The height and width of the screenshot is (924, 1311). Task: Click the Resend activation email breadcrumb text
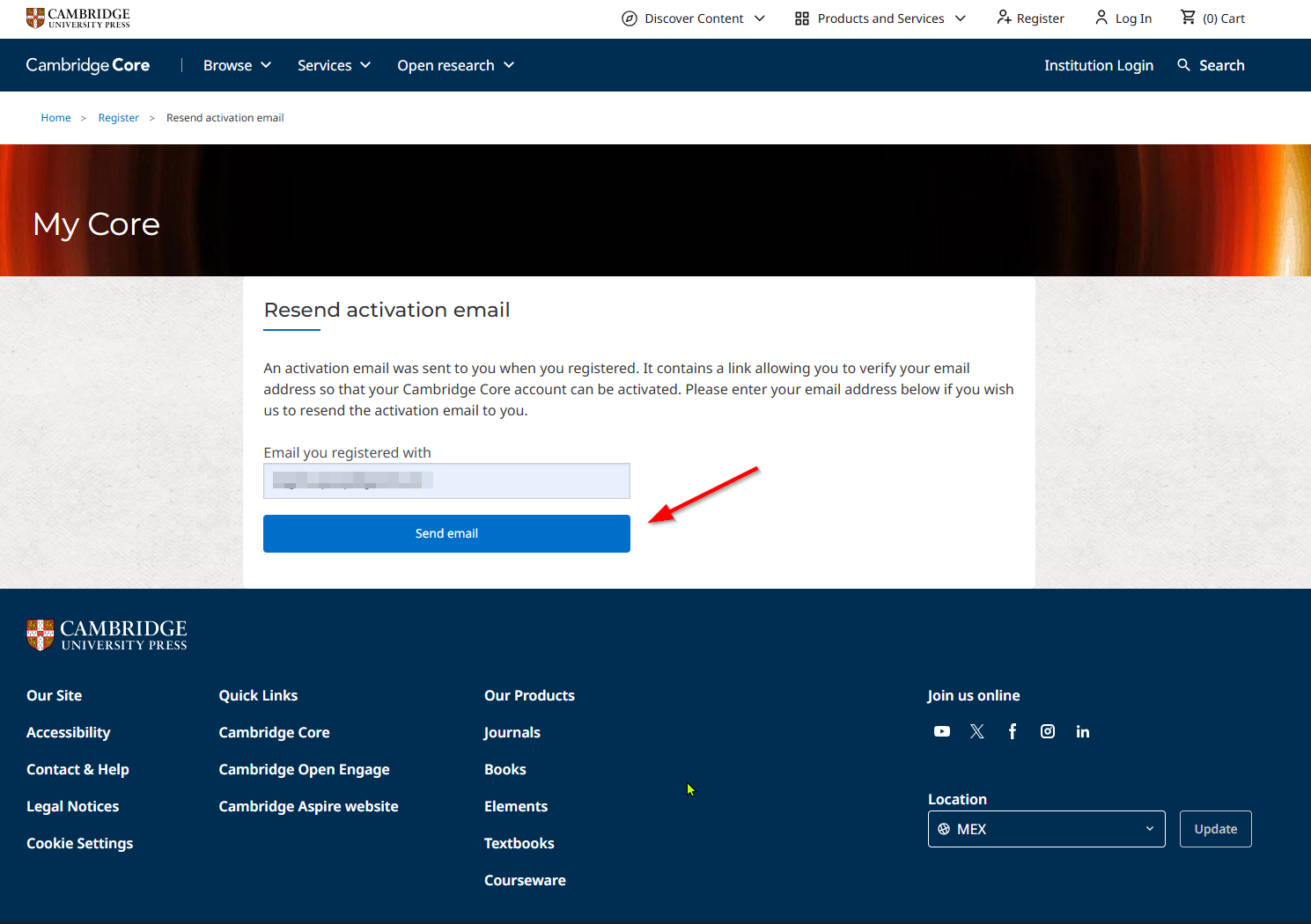[x=225, y=118]
